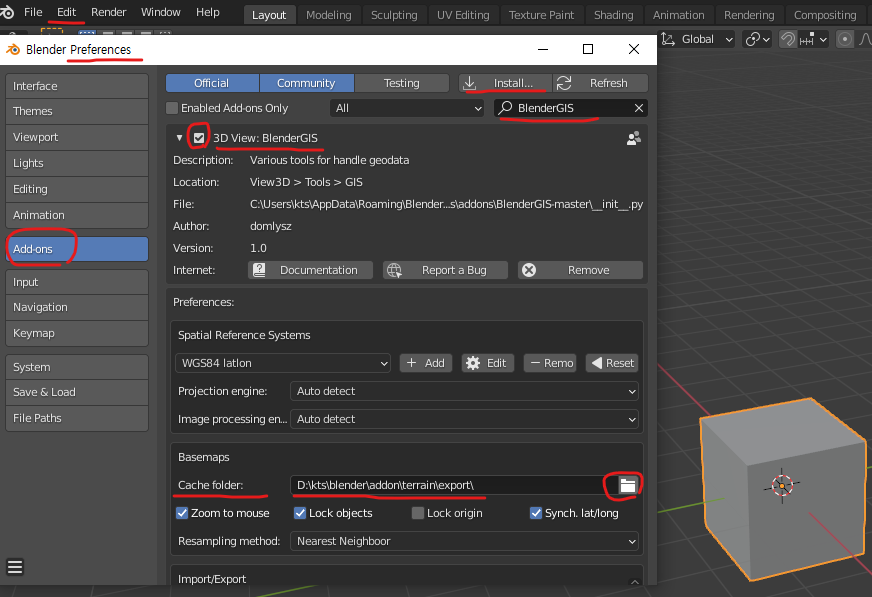This screenshot has height=597, width=872.
Task: Click the magnifier icon in add-on search
Action: 505,108
